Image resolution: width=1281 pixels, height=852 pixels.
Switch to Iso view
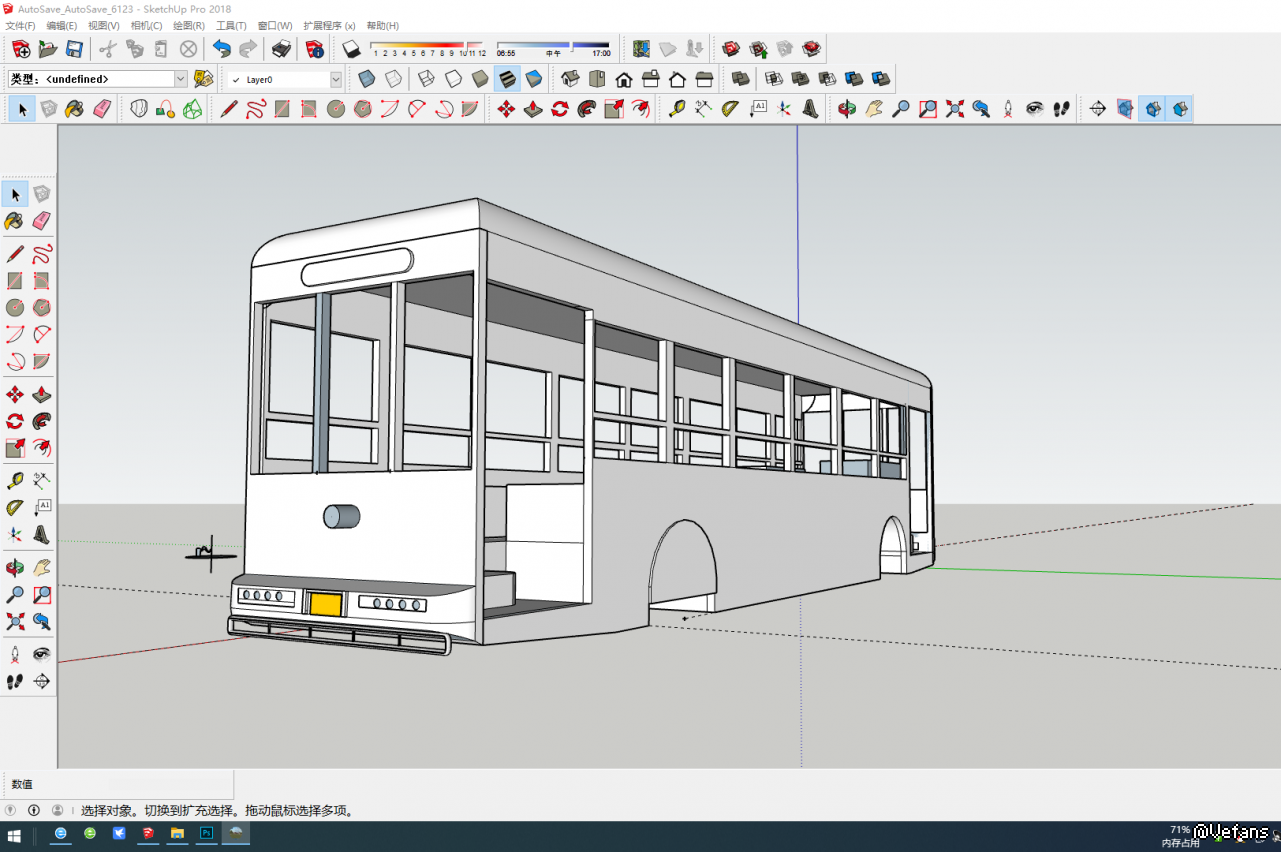(x=571, y=79)
